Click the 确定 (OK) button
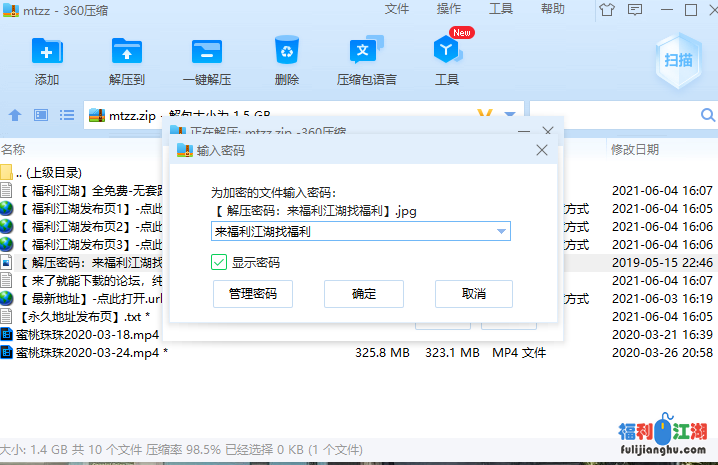This screenshot has height=465, width=718. 364,294
